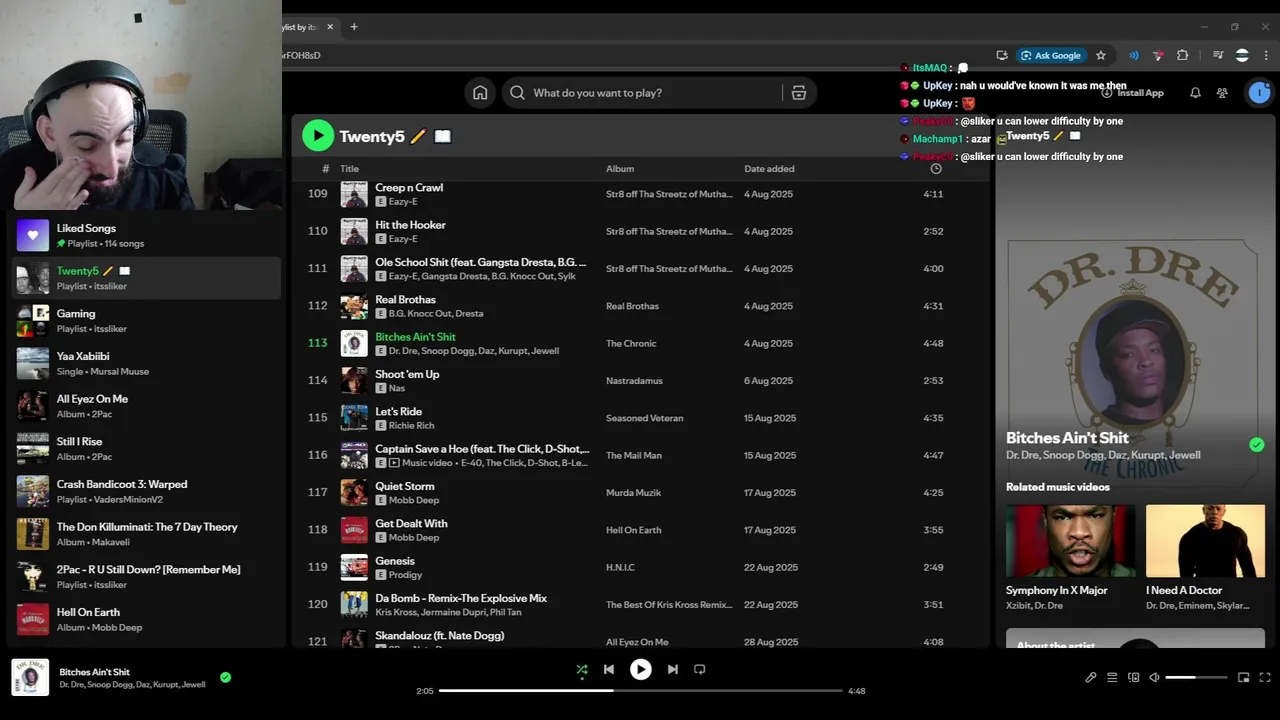Enter full screen via player icon
The width and height of the screenshot is (1280, 720).
tap(1265, 678)
